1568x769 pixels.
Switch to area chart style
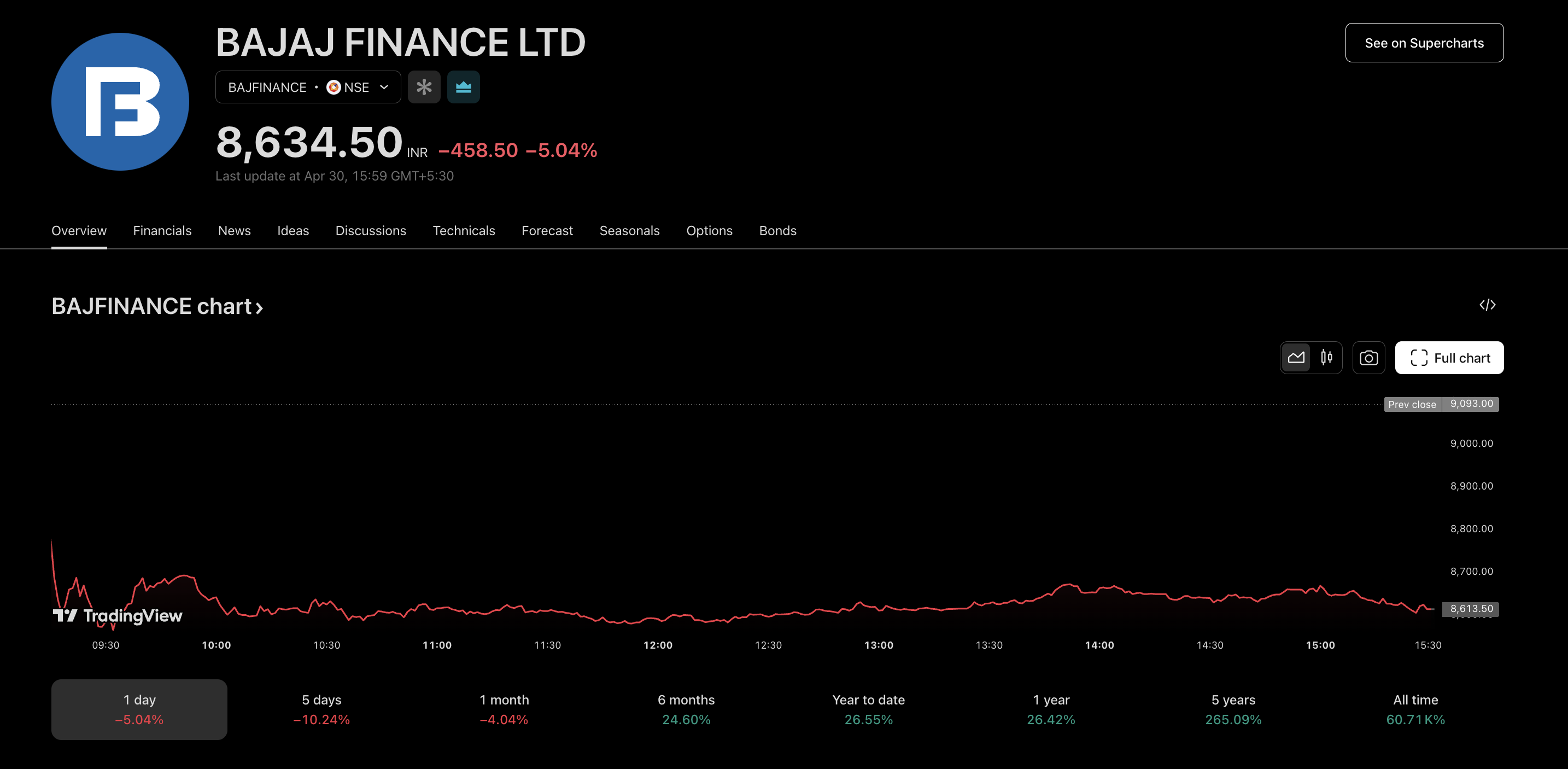pyautogui.click(x=1296, y=357)
